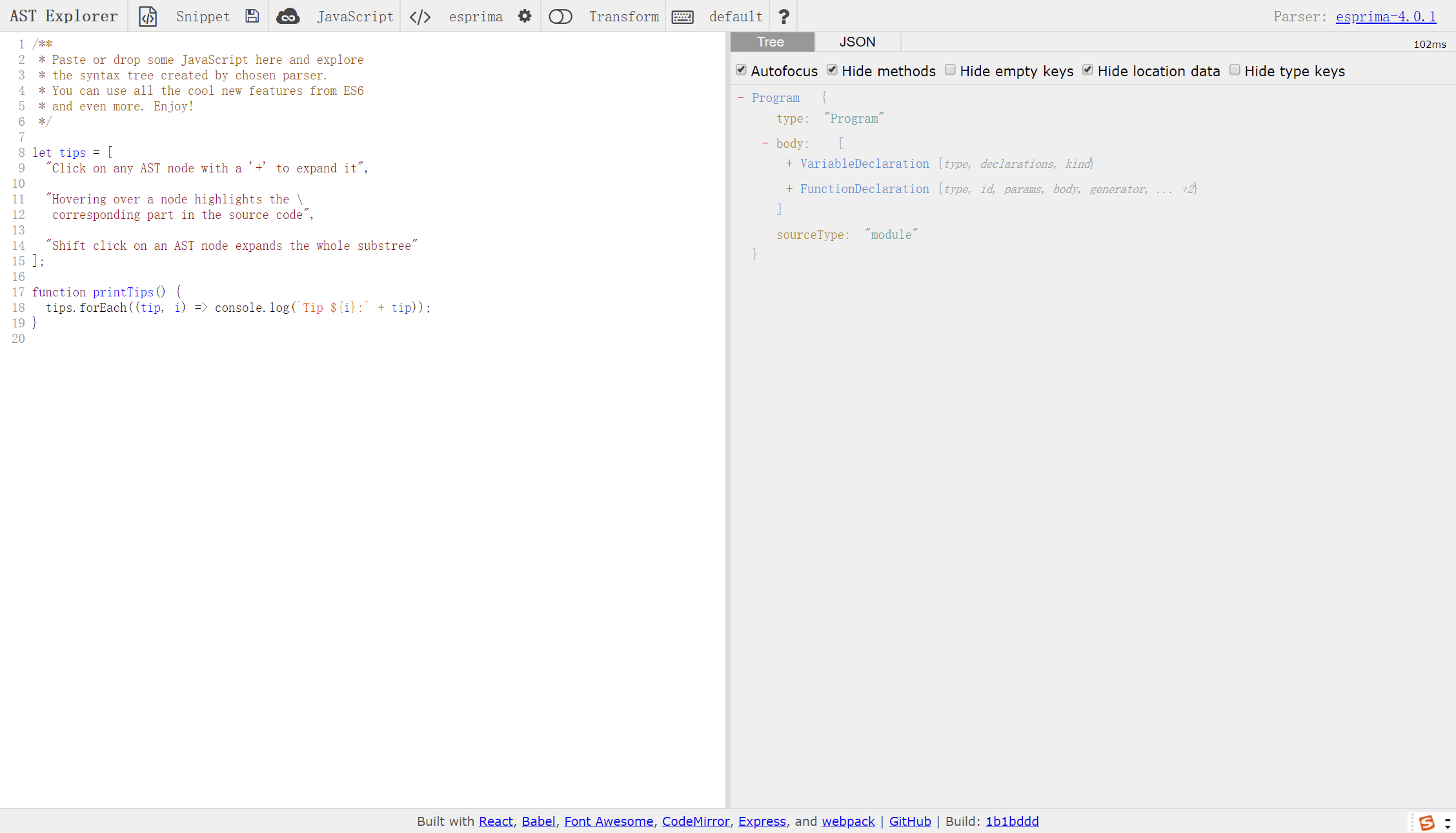
Task: Open parser settings gear icon
Action: pyautogui.click(x=525, y=16)
